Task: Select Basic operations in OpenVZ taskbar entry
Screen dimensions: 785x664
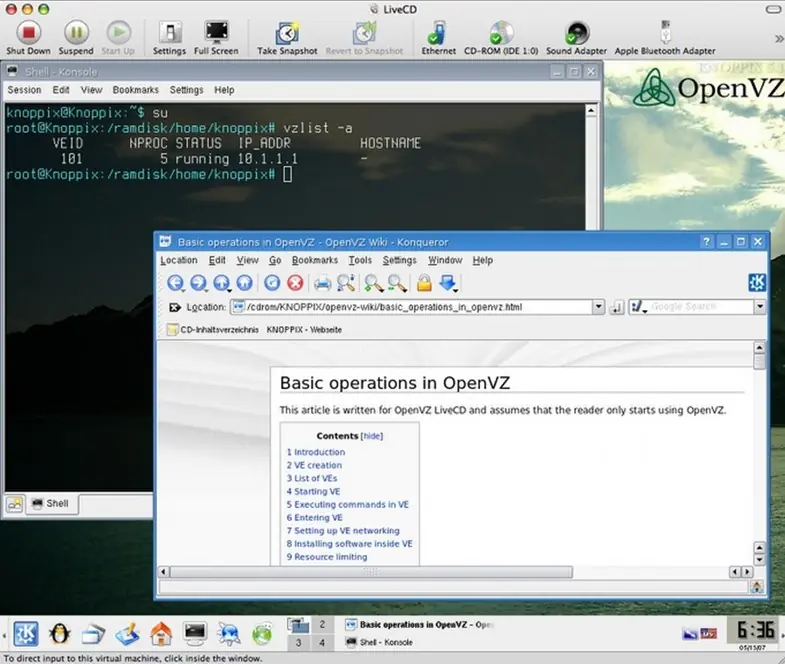Action: point(420,625)
